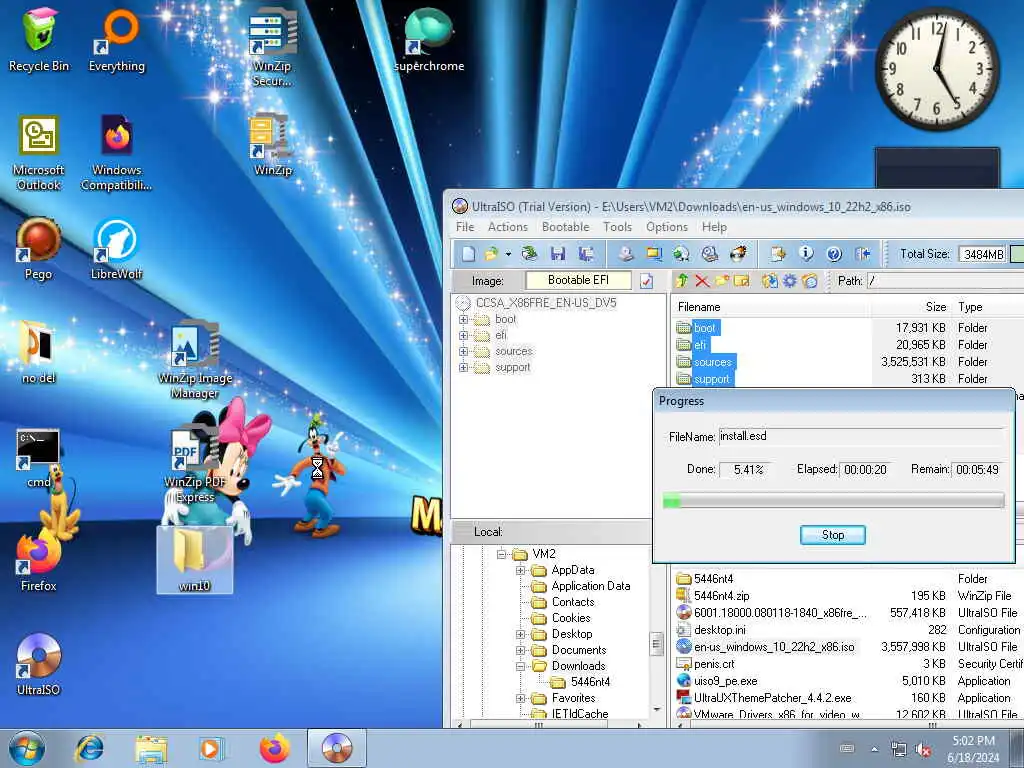The width and height of the screenshot is (1024, 768).
Task: Click the image properties checkmark icon beside Bootable EFI
Action: click(x=647, y=281)
